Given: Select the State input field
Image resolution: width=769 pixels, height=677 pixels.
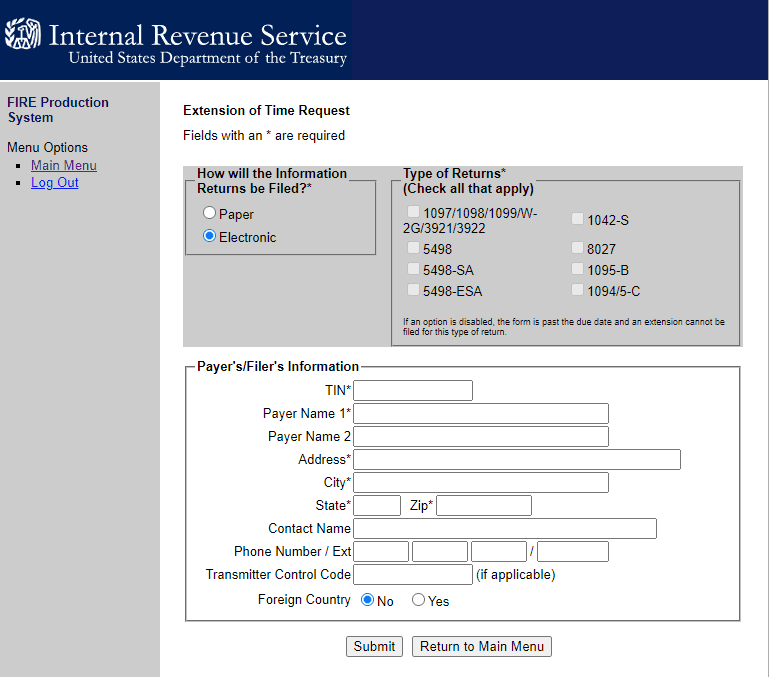Looking at the screenshot, I should 377,505.
